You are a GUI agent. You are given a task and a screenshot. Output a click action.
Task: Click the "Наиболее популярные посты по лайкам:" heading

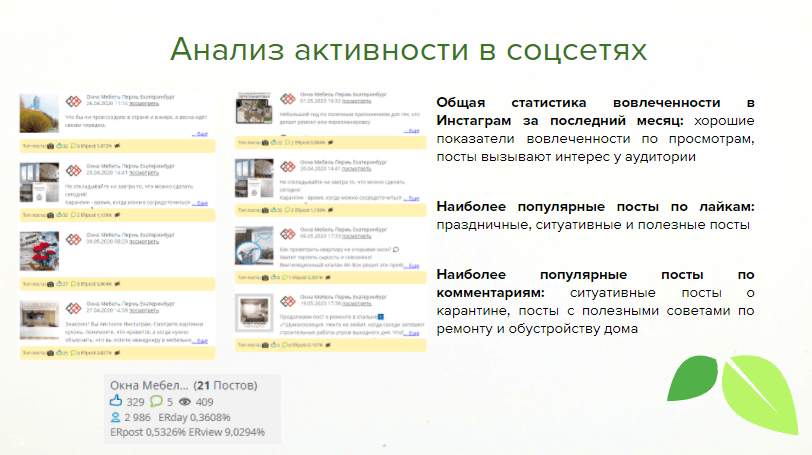(x=596, y=206)
